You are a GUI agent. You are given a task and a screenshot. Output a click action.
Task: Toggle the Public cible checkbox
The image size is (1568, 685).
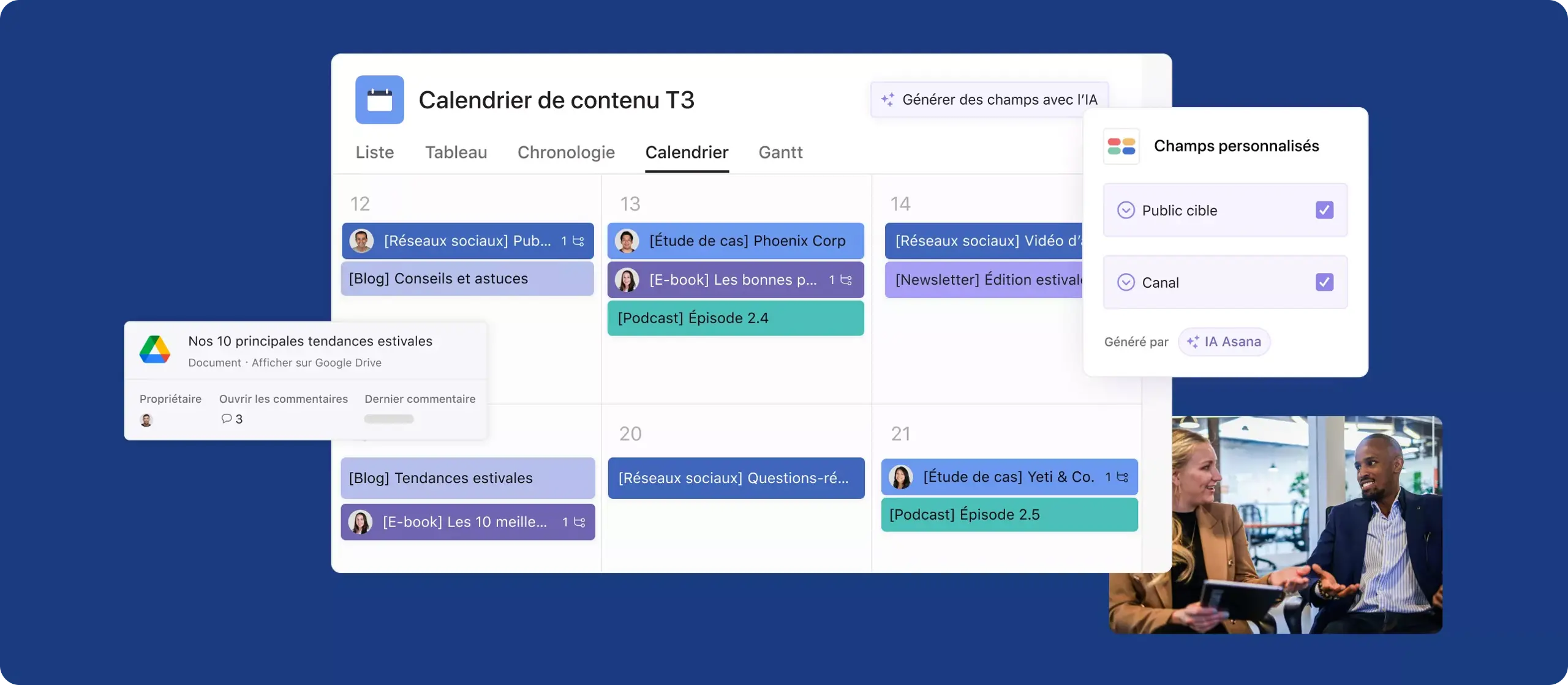click(1324, 210)
